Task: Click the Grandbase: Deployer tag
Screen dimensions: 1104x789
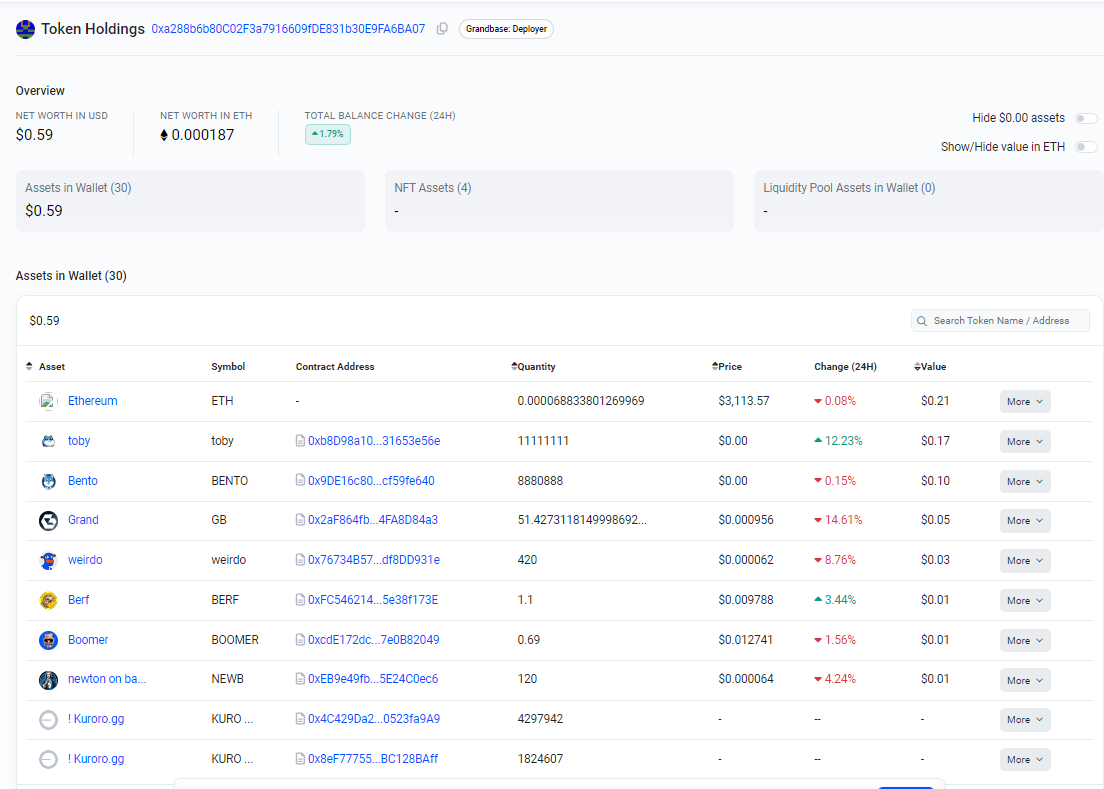Action: point(506,29)
